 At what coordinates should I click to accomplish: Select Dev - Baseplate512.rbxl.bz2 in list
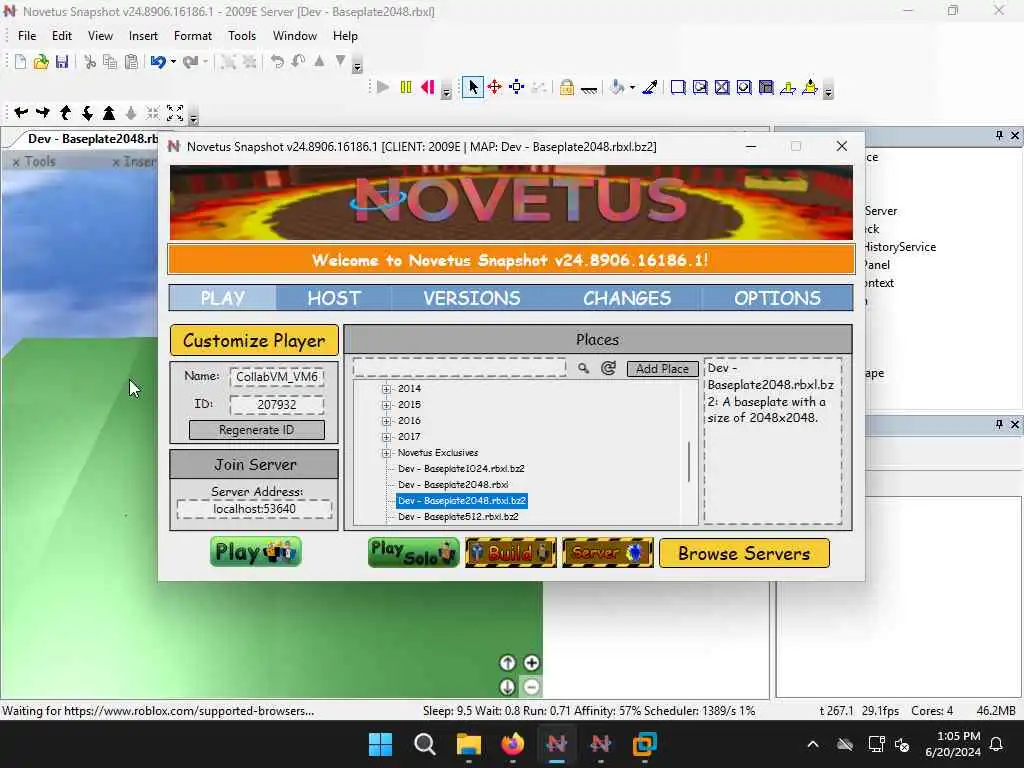click(x=458, y=517)
